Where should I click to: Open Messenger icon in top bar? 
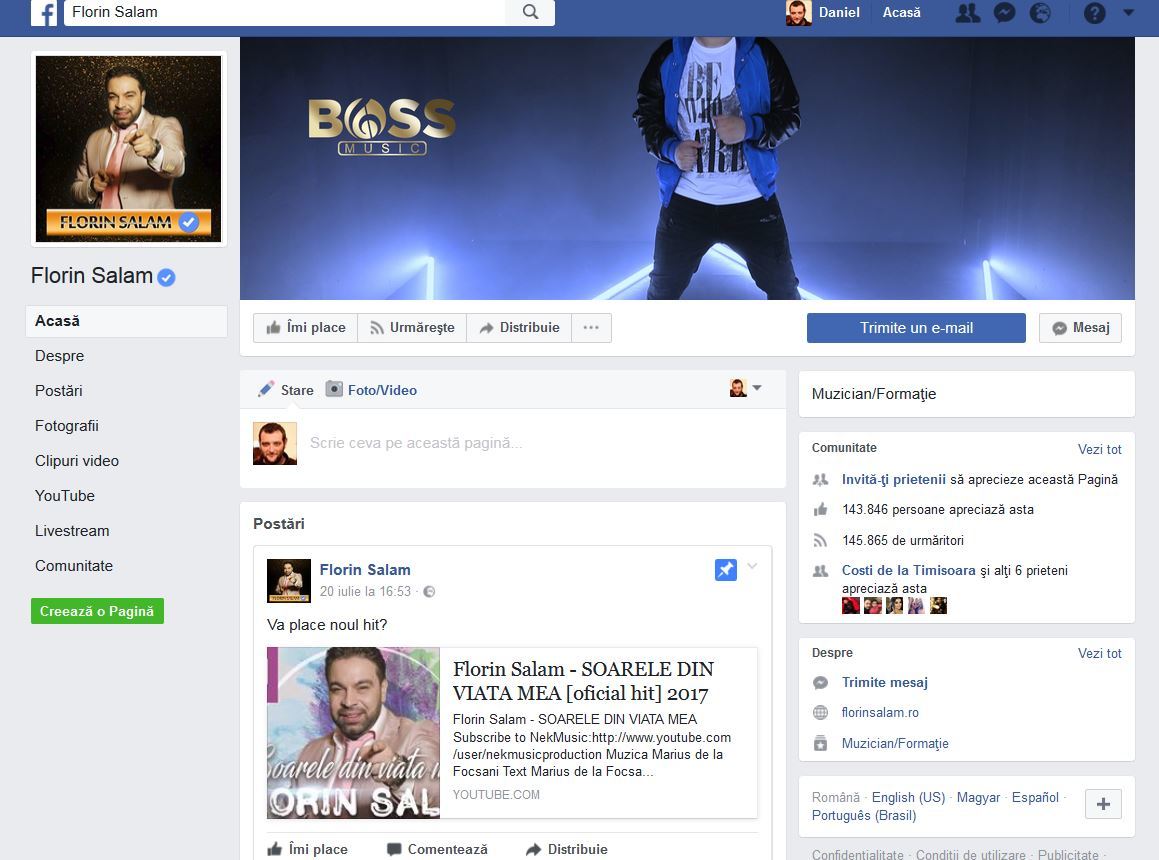[1005, 13]
